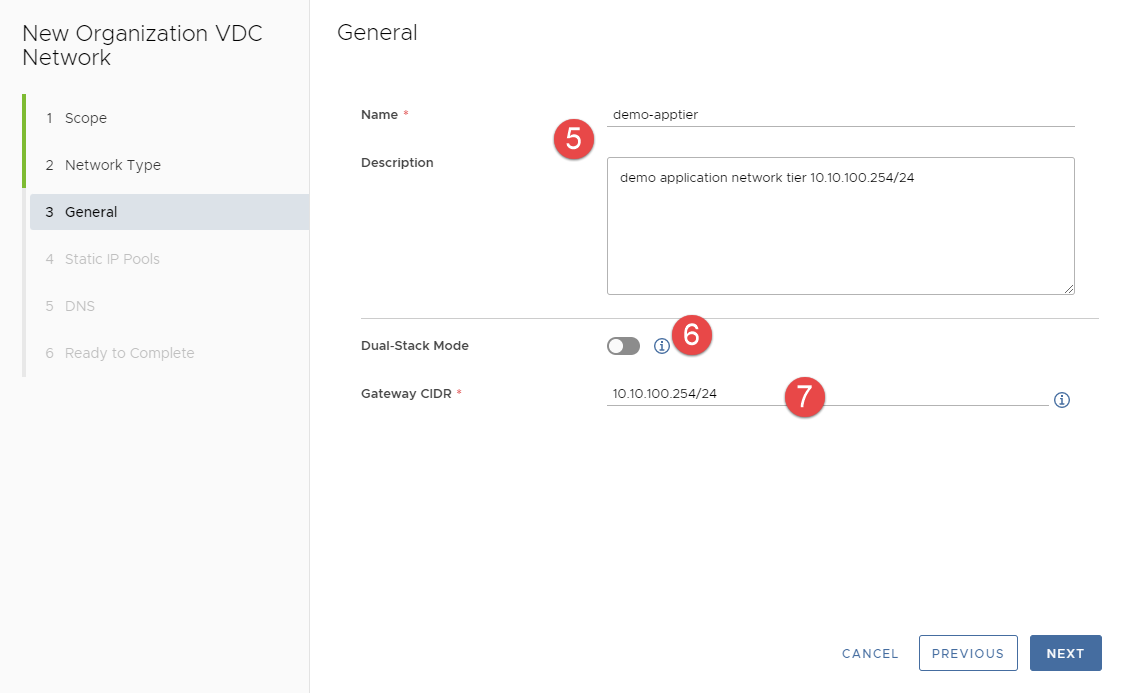1146x693 pixels.
Task: Proceed with the Next button
Action: coord(1065,653)
